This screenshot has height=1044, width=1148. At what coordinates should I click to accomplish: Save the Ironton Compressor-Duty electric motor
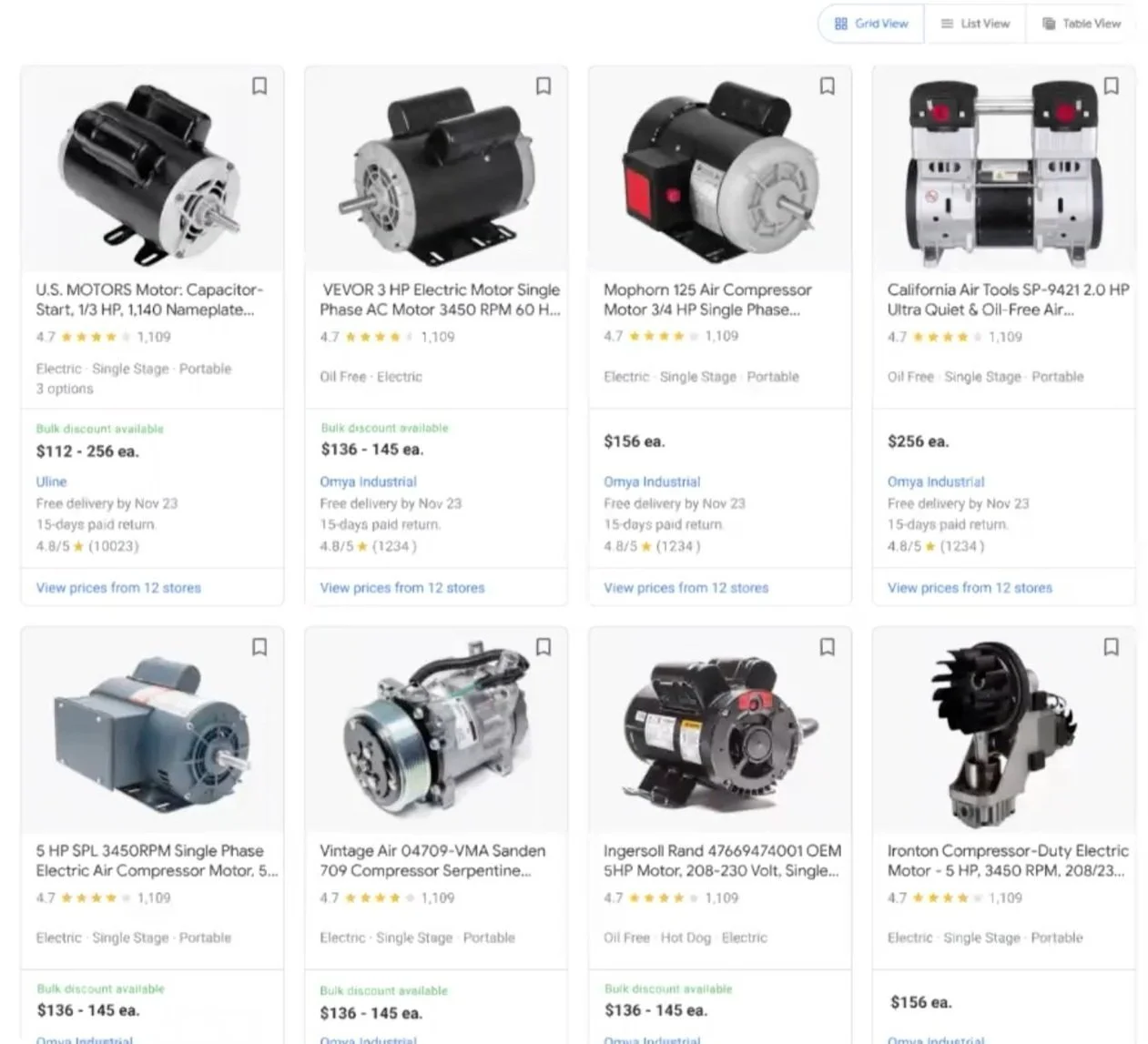pos(1112,646)
